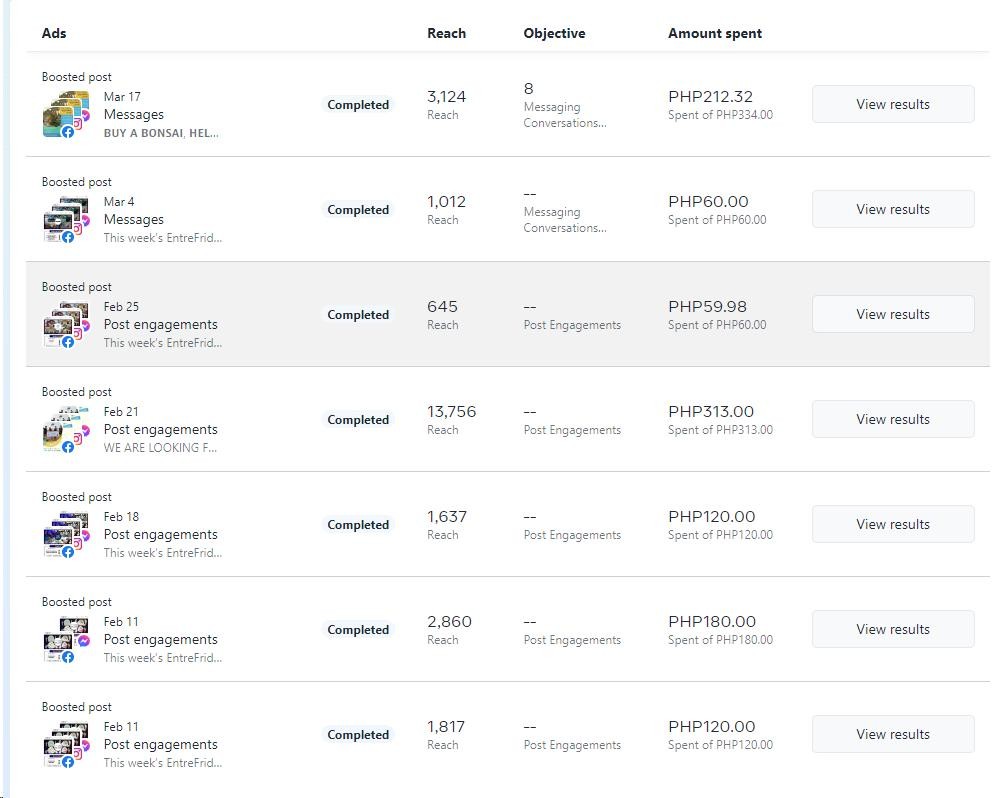
Task: View results for the Mar 17 Messages ad
Action: point(892,104)
